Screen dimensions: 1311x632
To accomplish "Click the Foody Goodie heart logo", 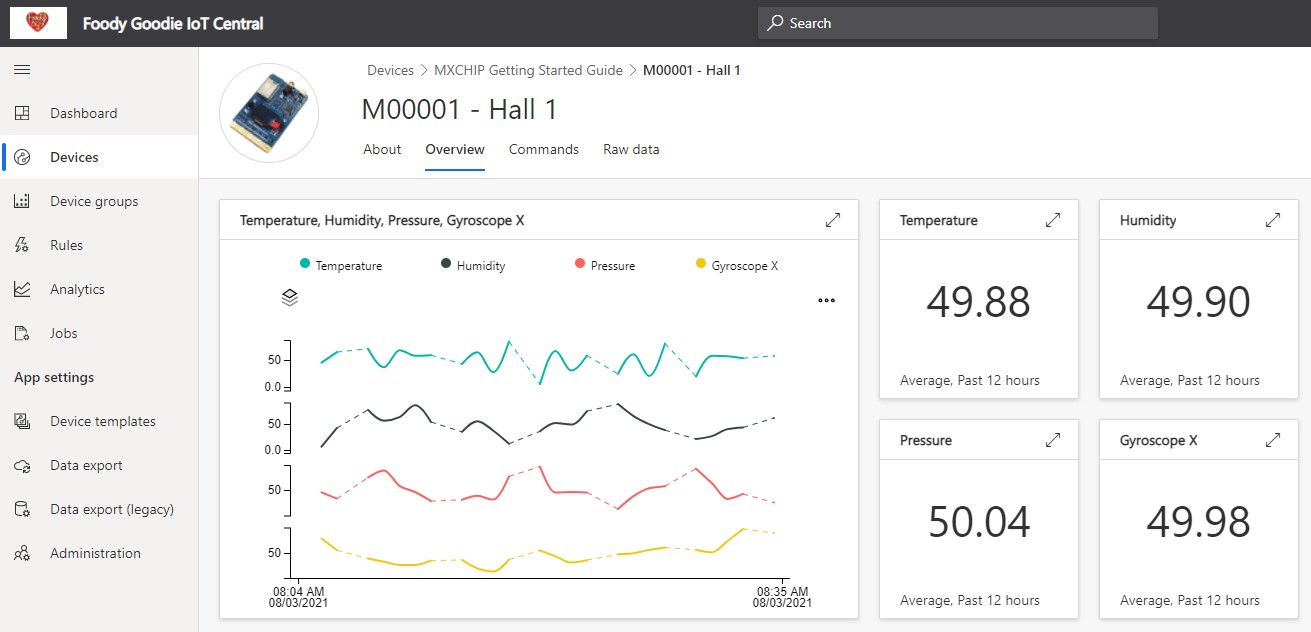I will (38, 23).
